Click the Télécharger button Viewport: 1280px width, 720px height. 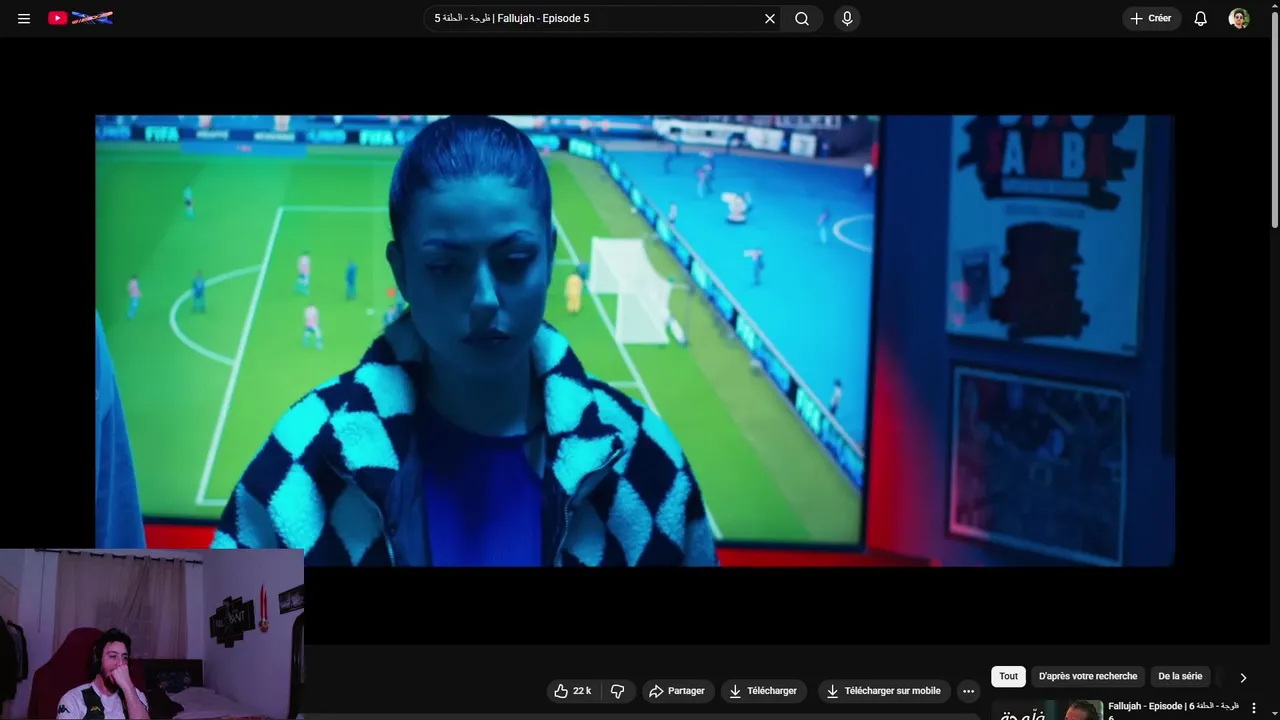coord(764,691)
